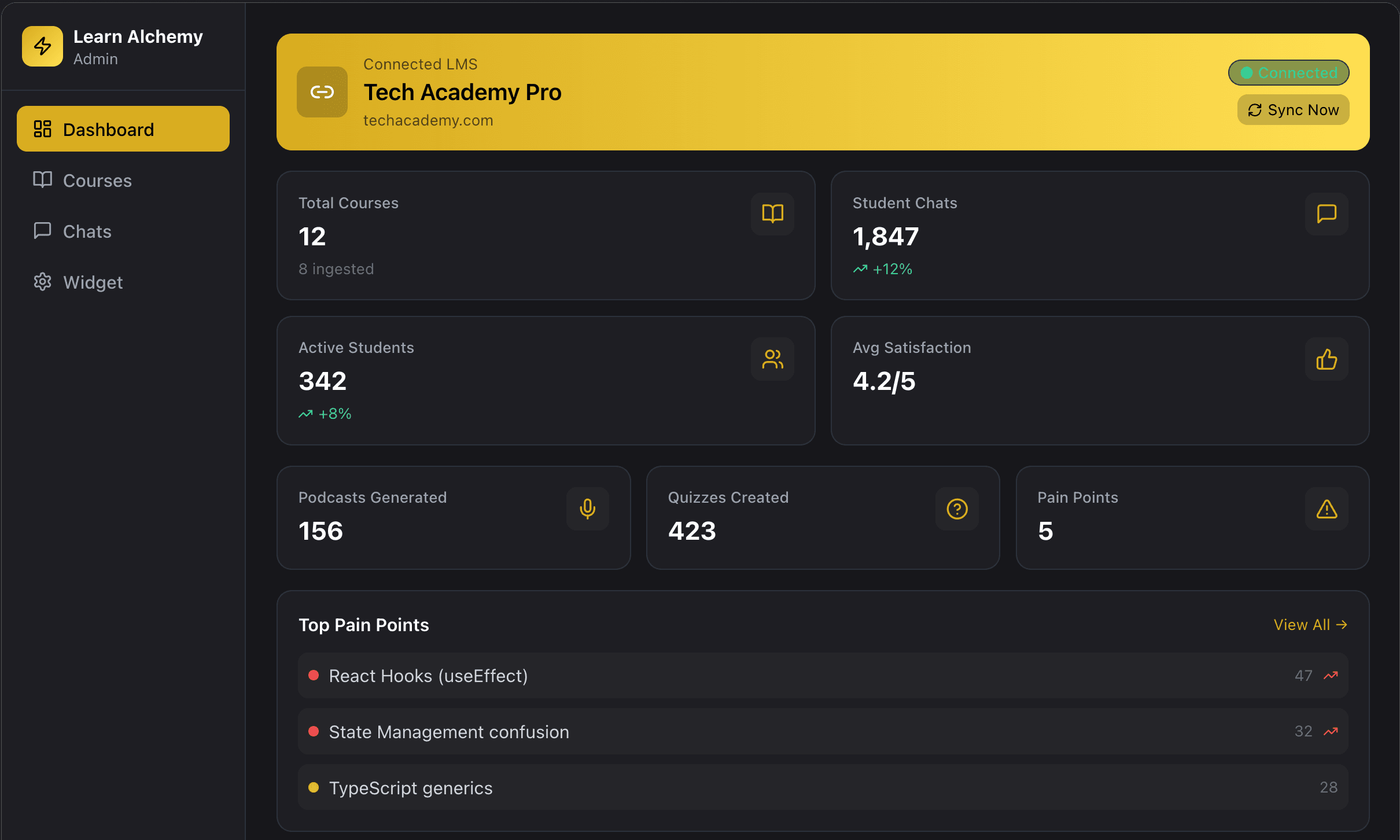Click the microphone icon on Podcasts Generated card
Screen dimensions: 1400x840
(587, 509)
